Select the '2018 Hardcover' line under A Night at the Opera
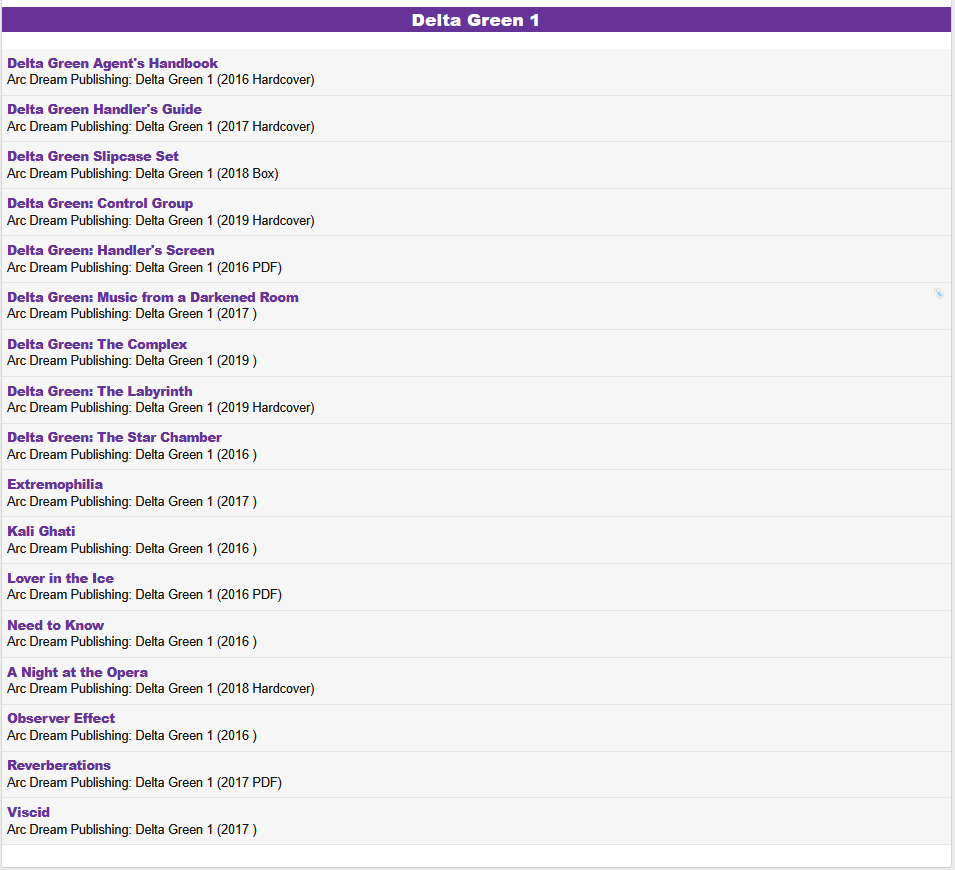Viewport: 955px width, 870px height. [x=161, y=688]
